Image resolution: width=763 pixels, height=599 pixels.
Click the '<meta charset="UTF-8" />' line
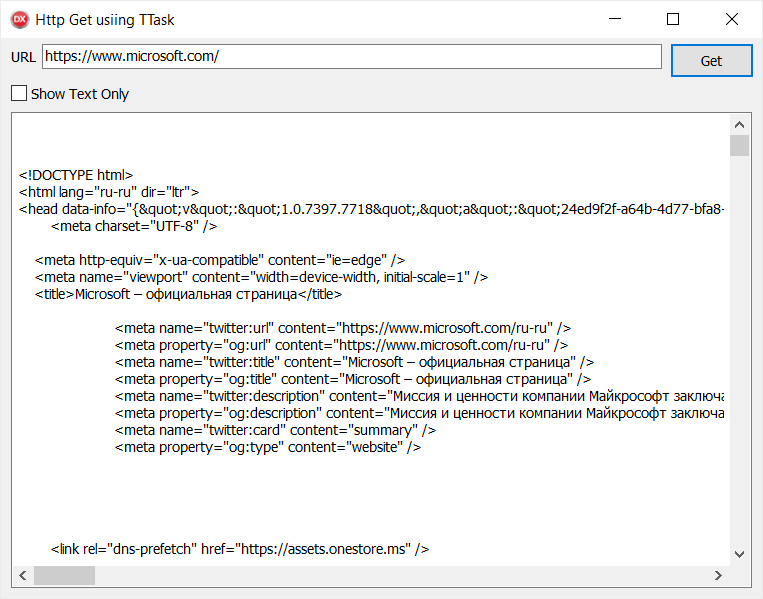tap(134, 226)
